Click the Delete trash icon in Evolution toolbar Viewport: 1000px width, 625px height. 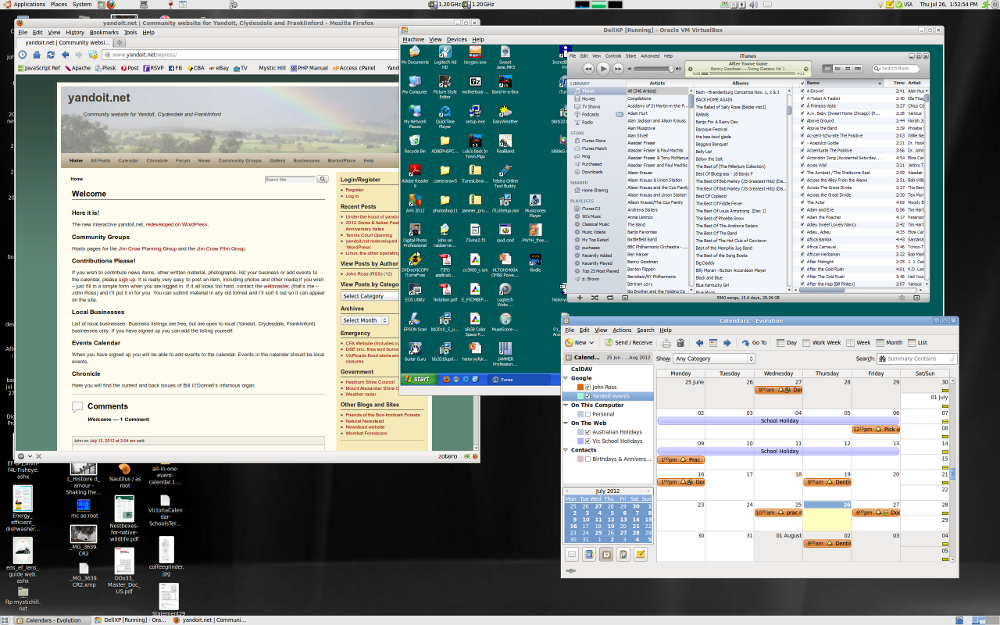point(680,342)
